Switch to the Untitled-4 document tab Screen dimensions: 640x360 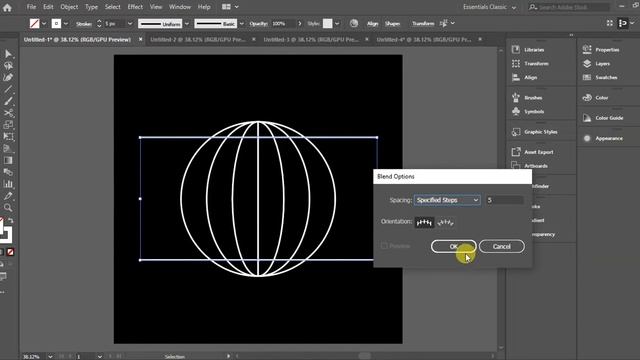click(x=424, y=40)
